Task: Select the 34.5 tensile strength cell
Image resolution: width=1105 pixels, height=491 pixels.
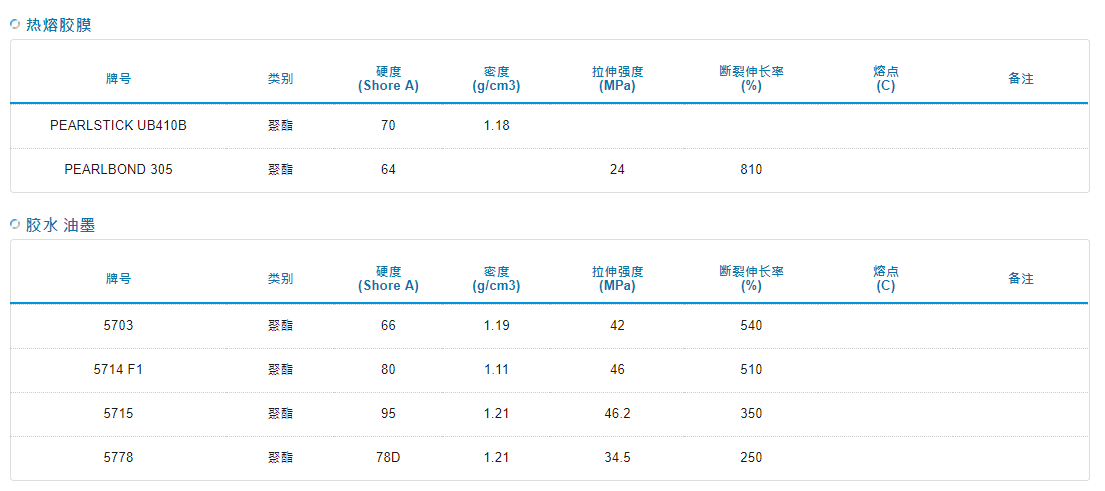Action: coord(617,458)
